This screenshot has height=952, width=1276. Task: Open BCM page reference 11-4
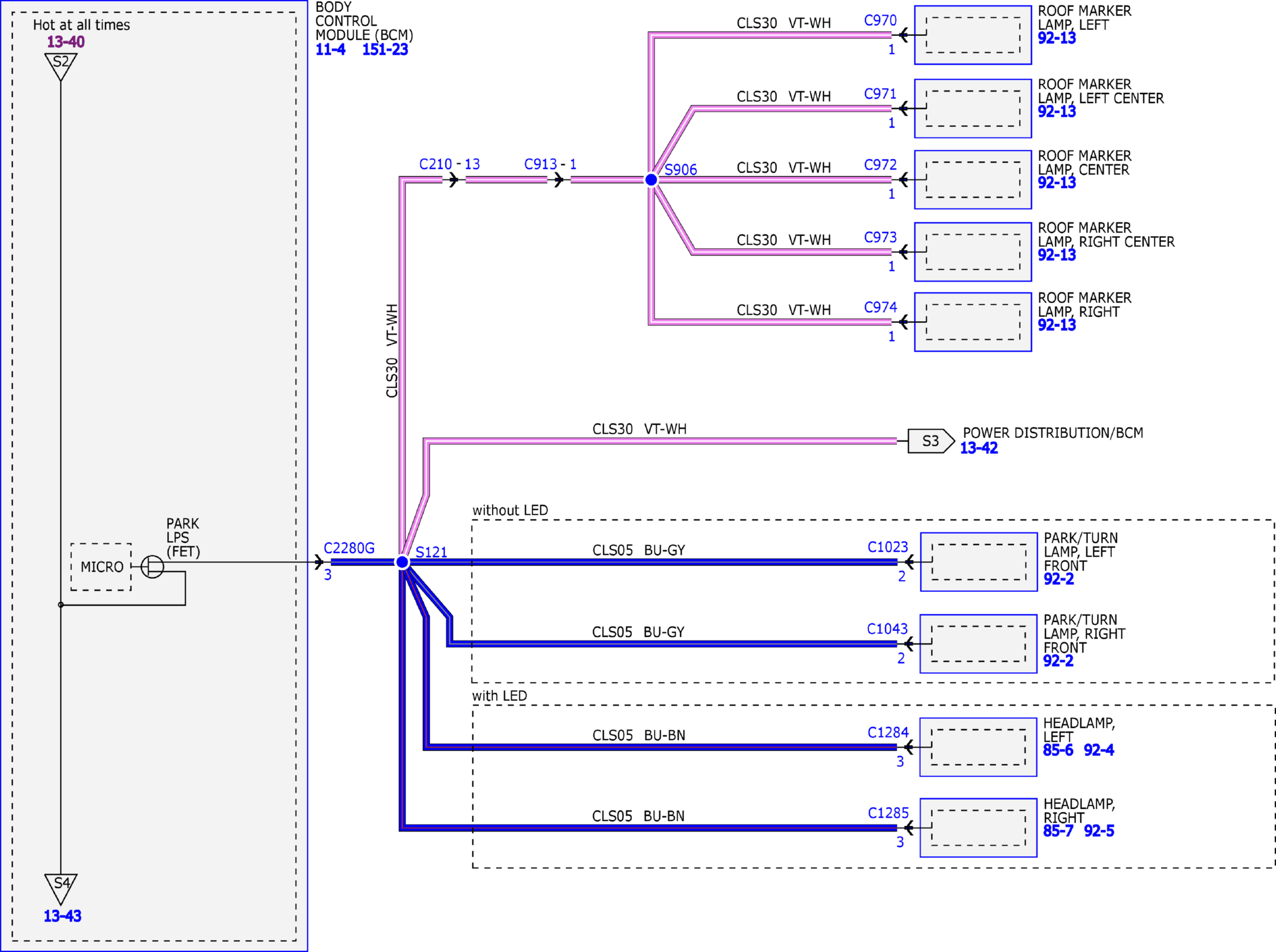(330, 50)
